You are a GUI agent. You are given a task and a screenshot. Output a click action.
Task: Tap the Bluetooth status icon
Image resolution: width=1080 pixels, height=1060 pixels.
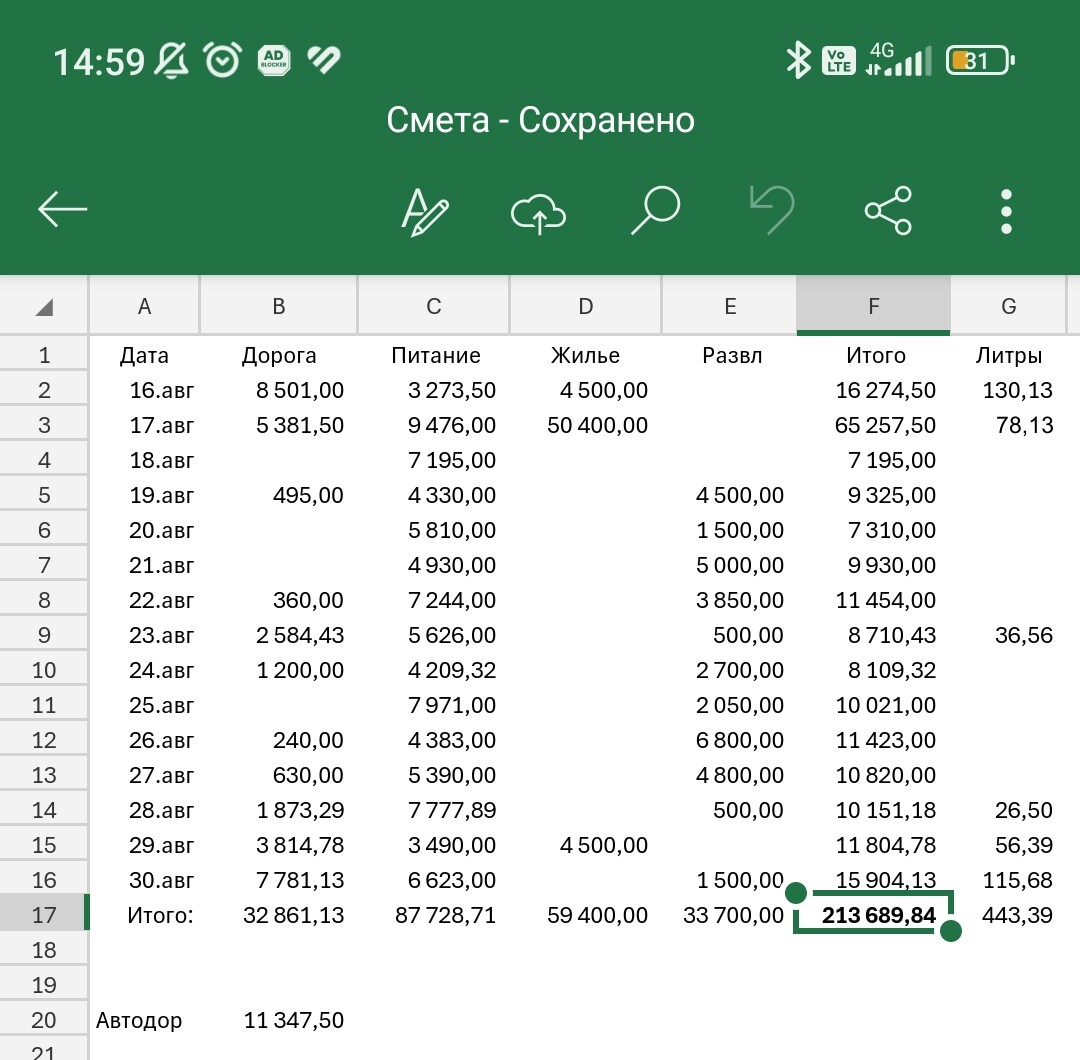[x=797, y=61]
